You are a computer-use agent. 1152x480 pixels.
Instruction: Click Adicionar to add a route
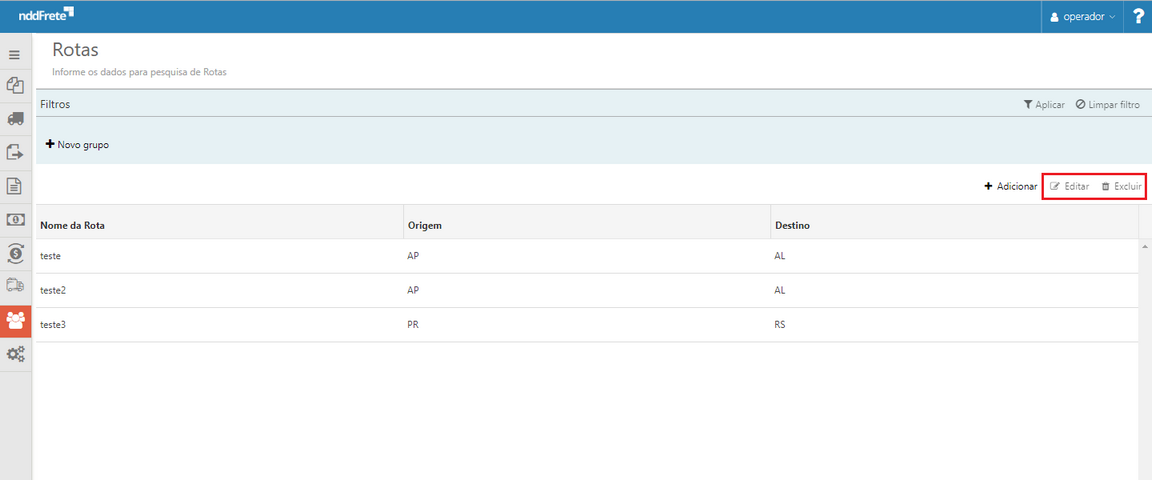coord(1010,187)
